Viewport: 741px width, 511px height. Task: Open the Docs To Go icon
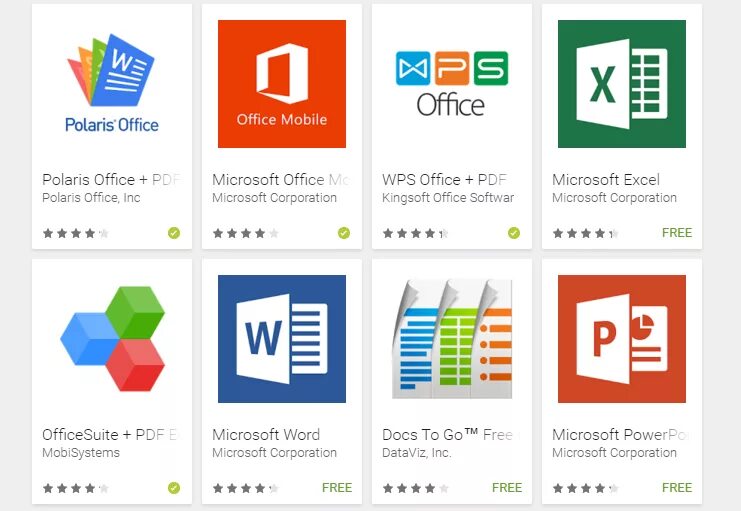[x=452, y=338]
